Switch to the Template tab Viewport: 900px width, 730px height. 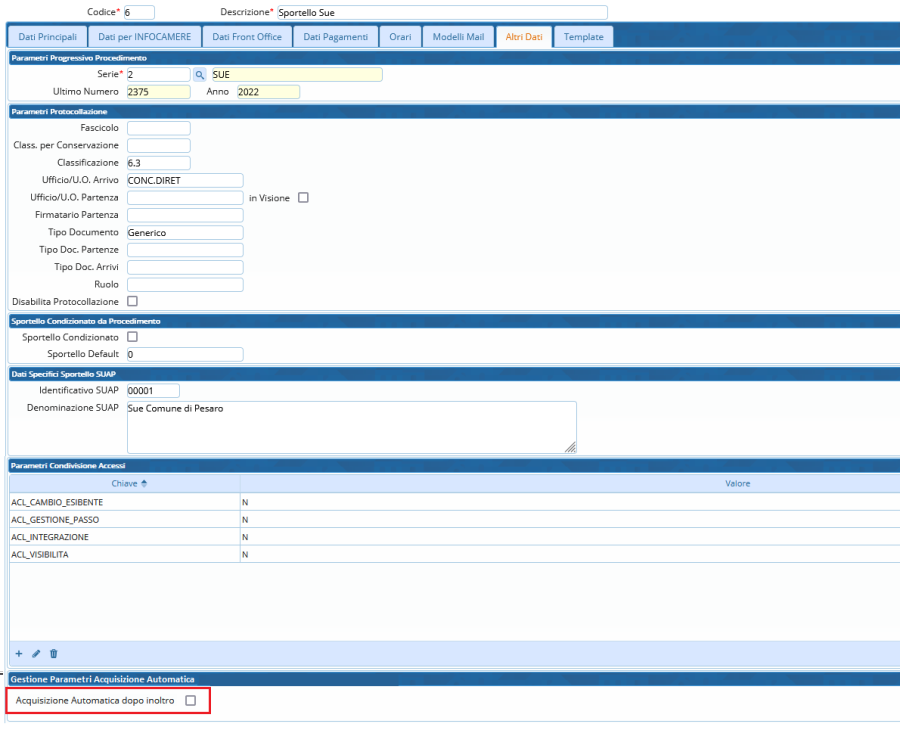583,37
